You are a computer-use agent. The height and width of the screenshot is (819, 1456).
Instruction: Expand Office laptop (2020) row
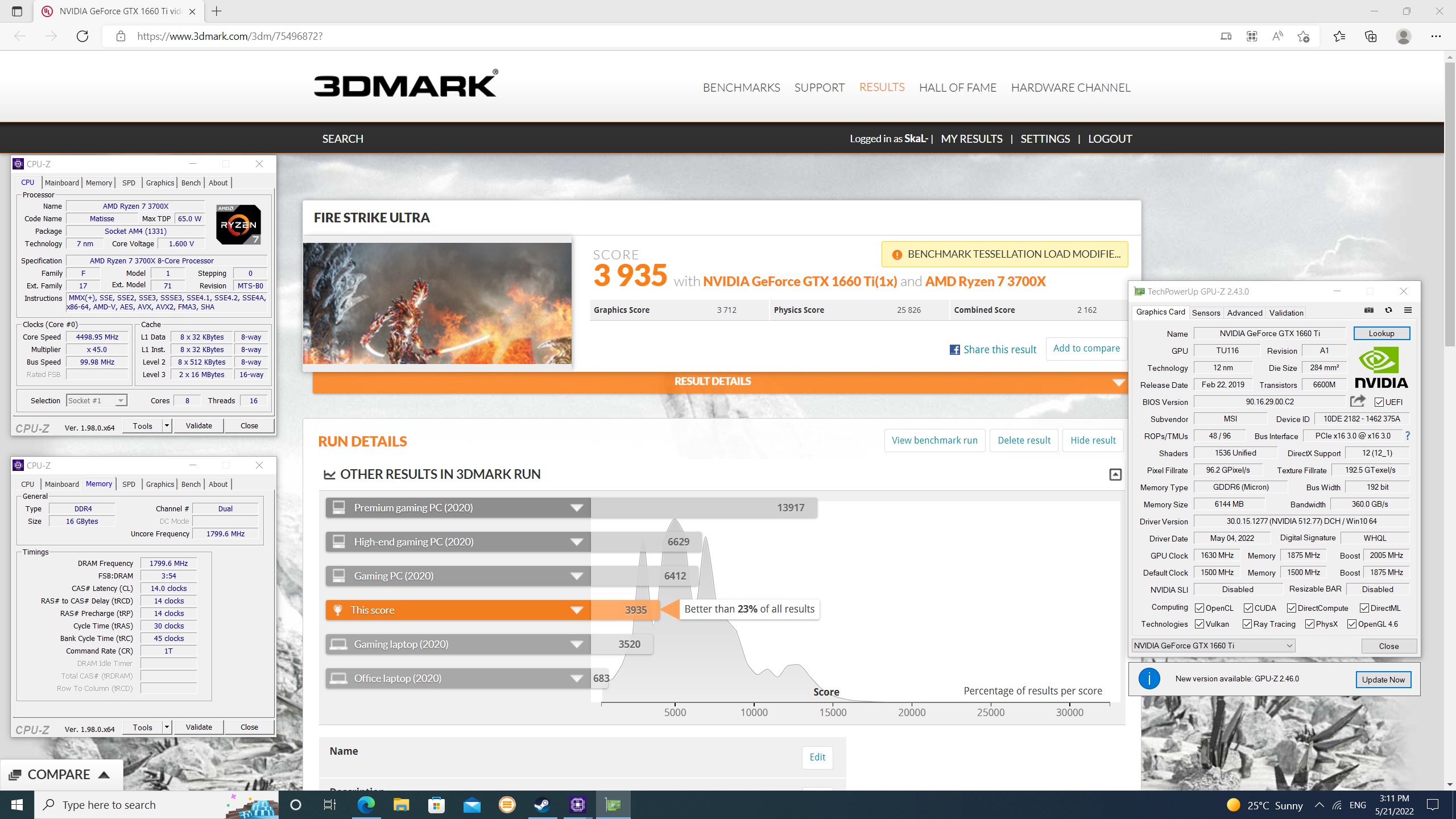click(577, 679)
